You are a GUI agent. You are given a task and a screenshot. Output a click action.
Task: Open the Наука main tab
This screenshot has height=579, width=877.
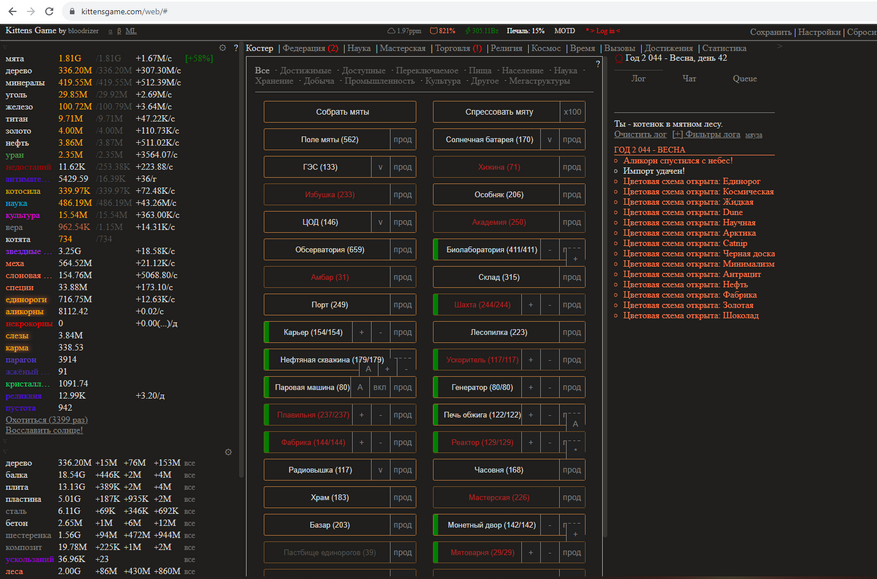pyautogui.click(x=359, y=48)
